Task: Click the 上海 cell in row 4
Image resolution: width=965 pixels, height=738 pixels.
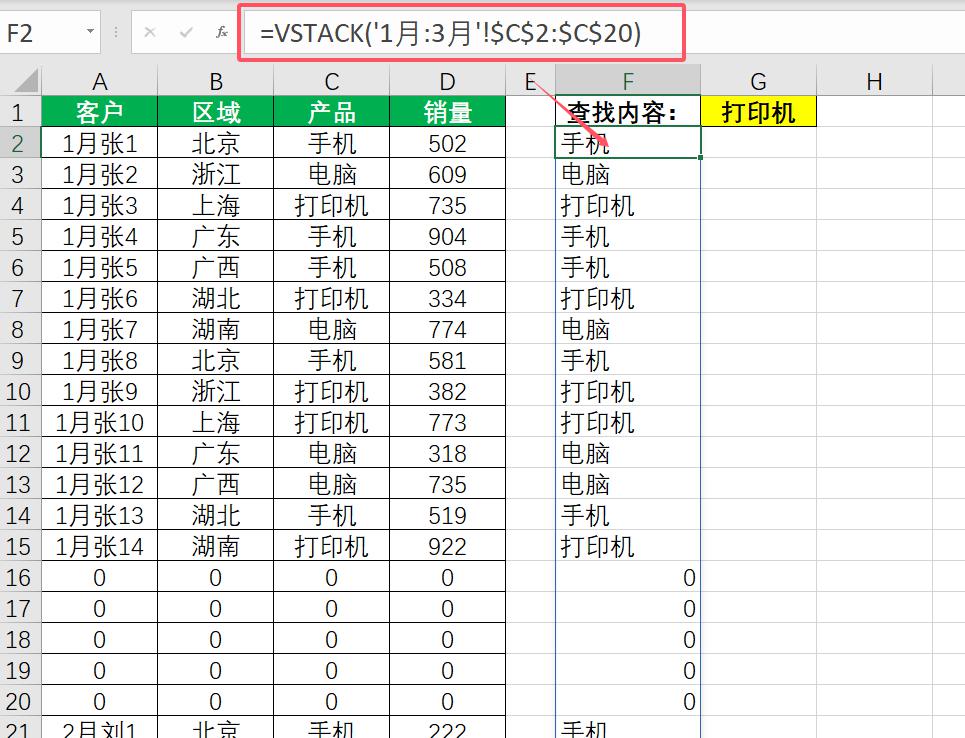Action: click(215, 205)
